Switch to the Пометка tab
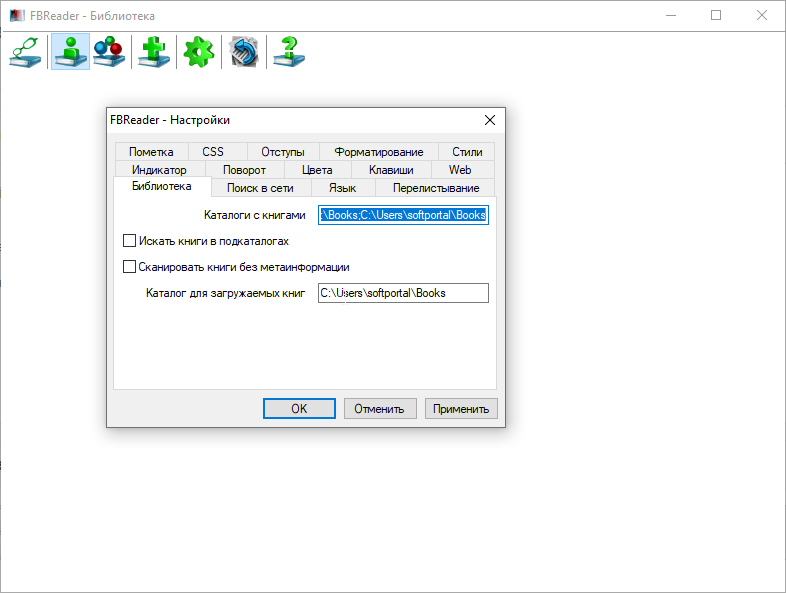The image size is (786, 593). (151, 152)
